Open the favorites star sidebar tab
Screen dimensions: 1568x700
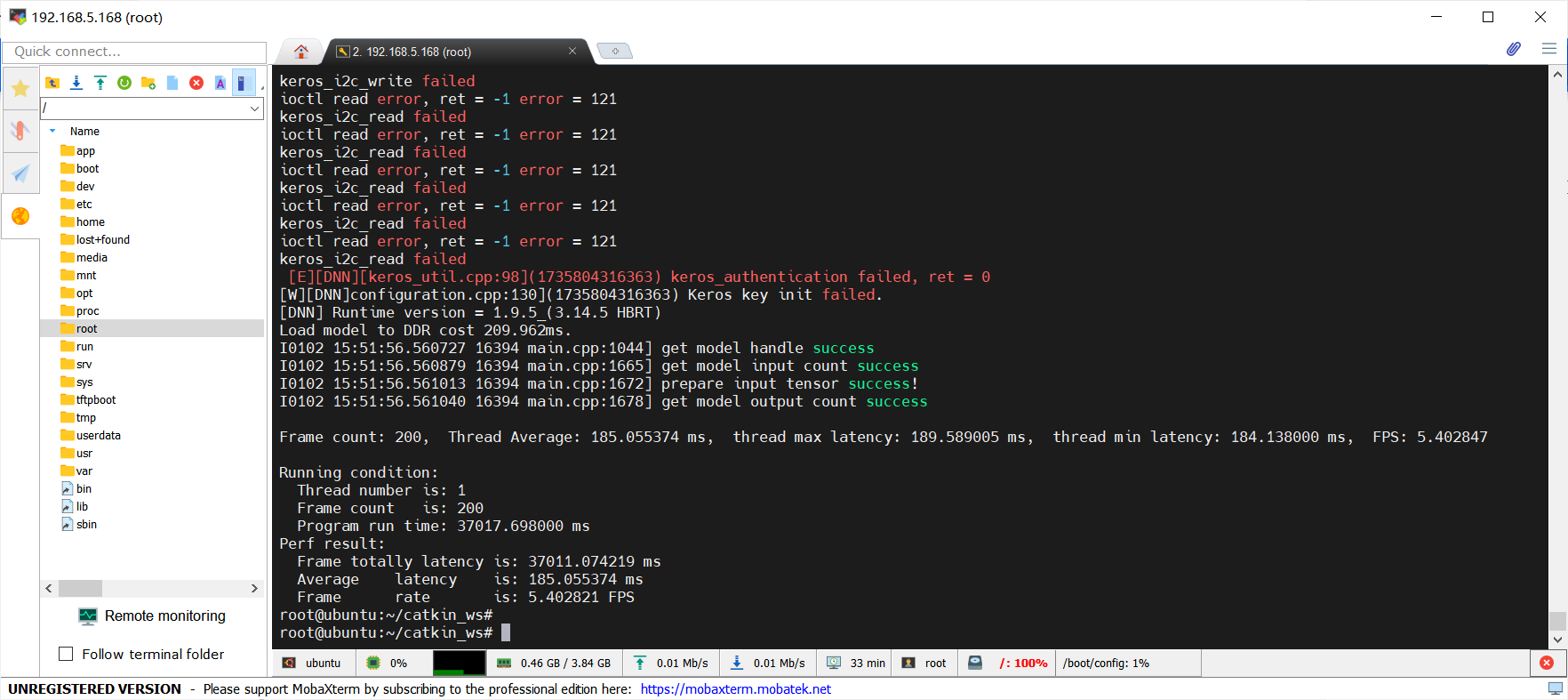point(20,87)
